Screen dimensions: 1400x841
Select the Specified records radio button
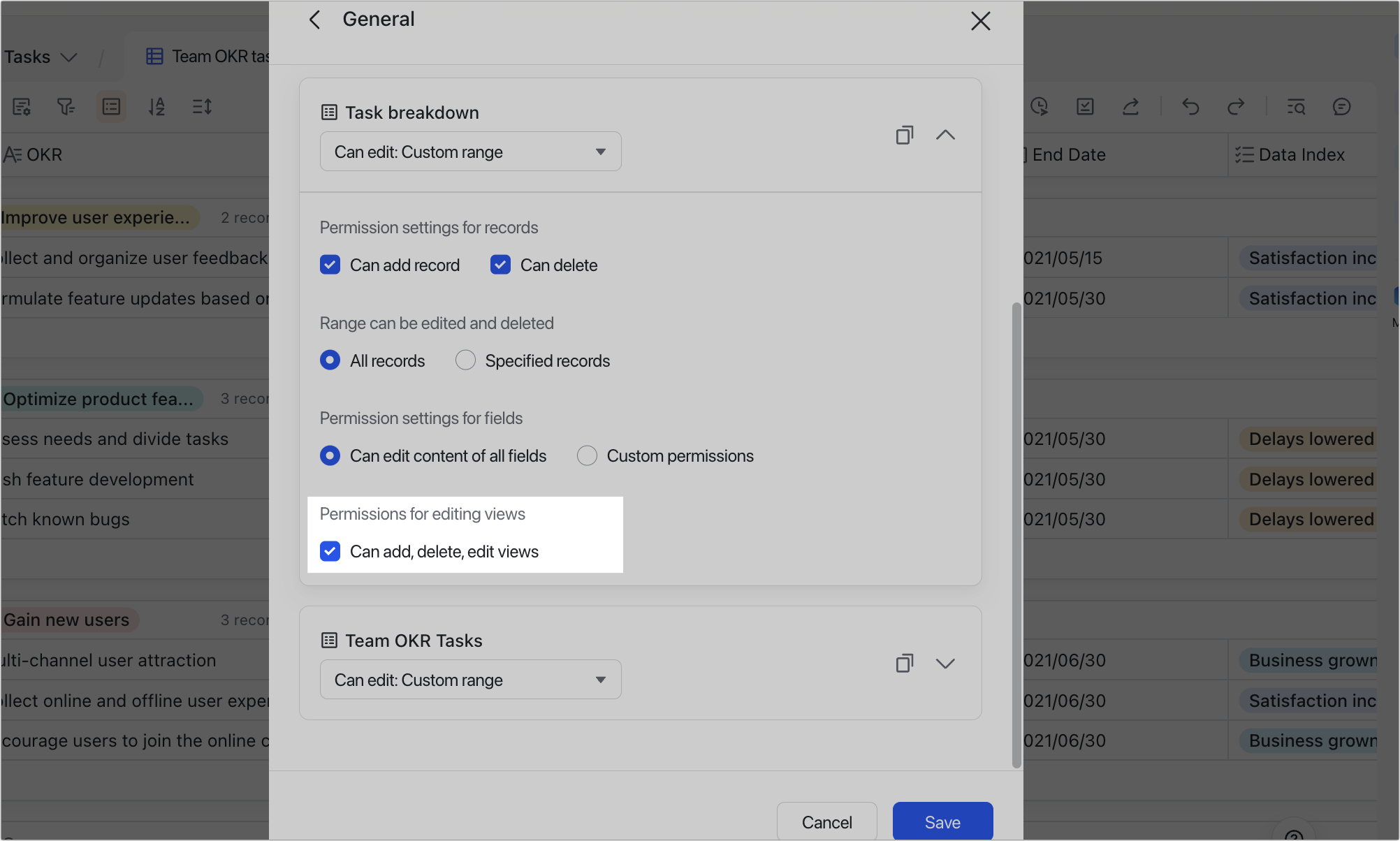click(465, 360)
